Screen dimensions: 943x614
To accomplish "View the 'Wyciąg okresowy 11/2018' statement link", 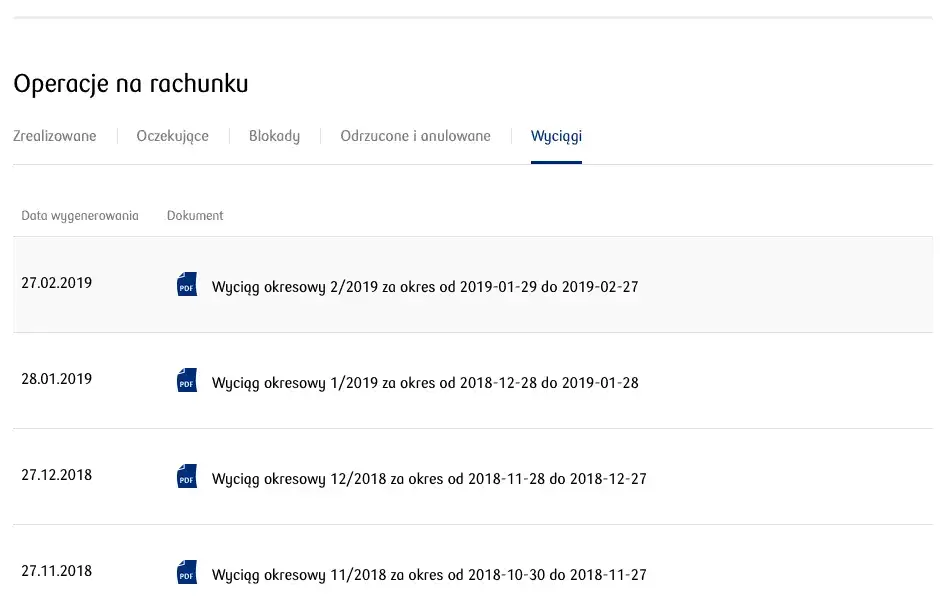I will 429,575.
